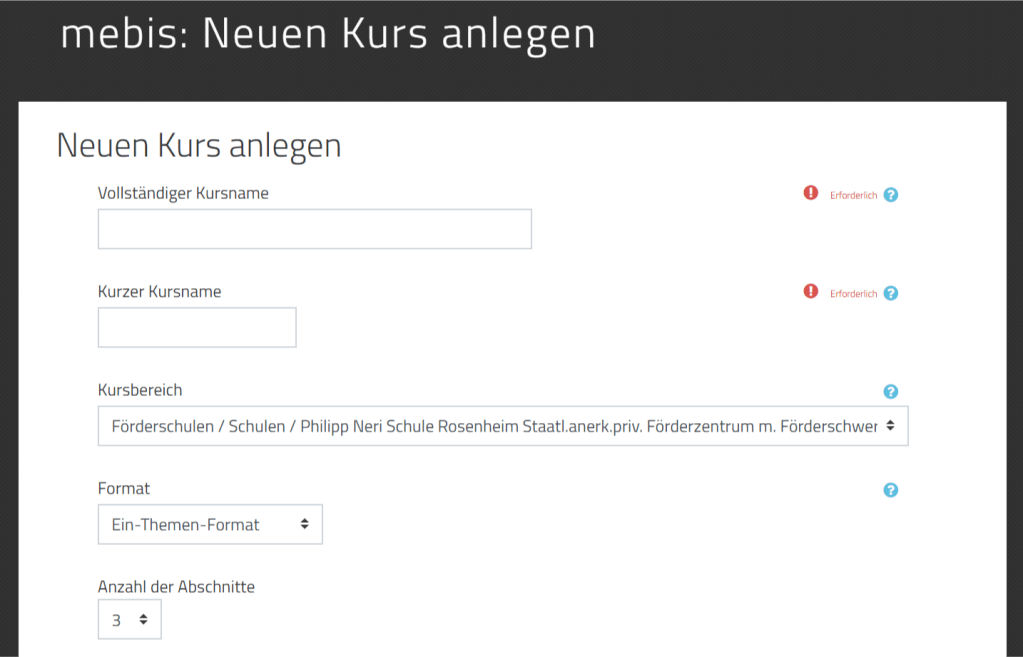Click red required icon beside Kurzer Kursname
Screen dimensions: 1023x657
click(x=811, y=292)
